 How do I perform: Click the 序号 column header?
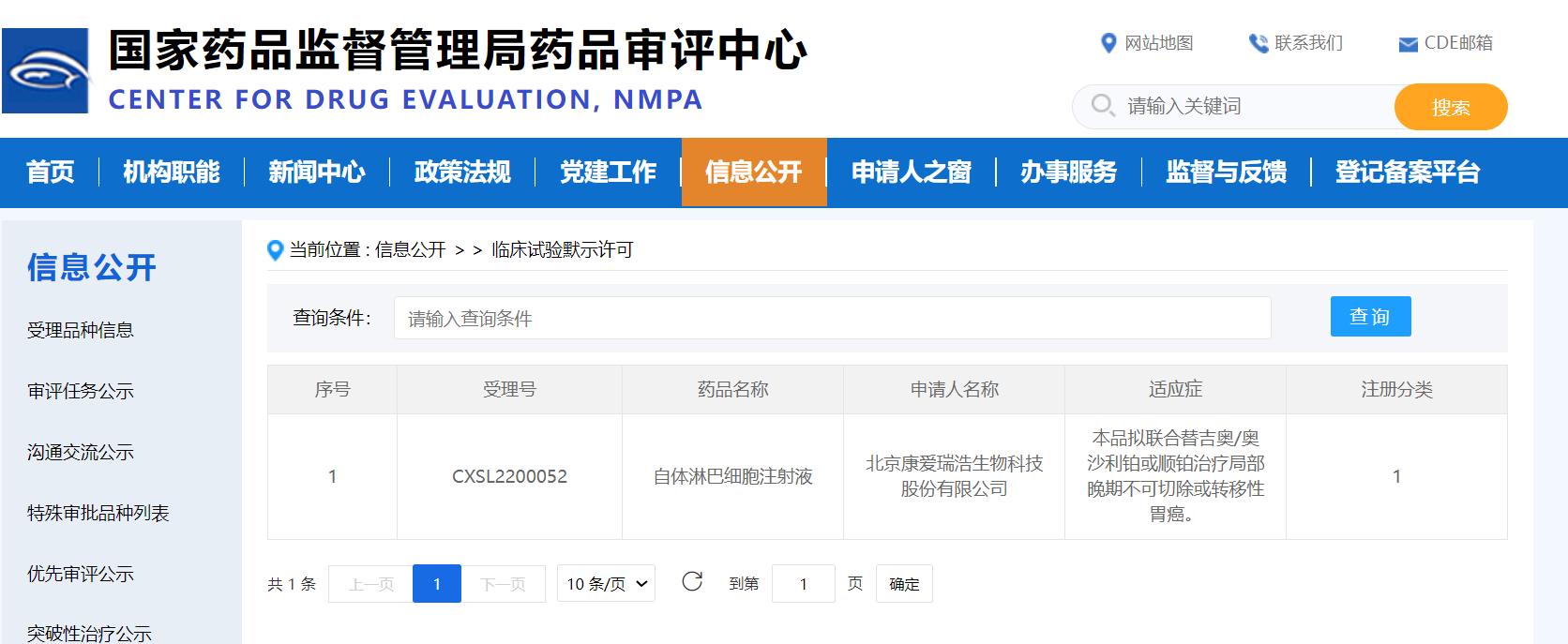coord(332,389)
